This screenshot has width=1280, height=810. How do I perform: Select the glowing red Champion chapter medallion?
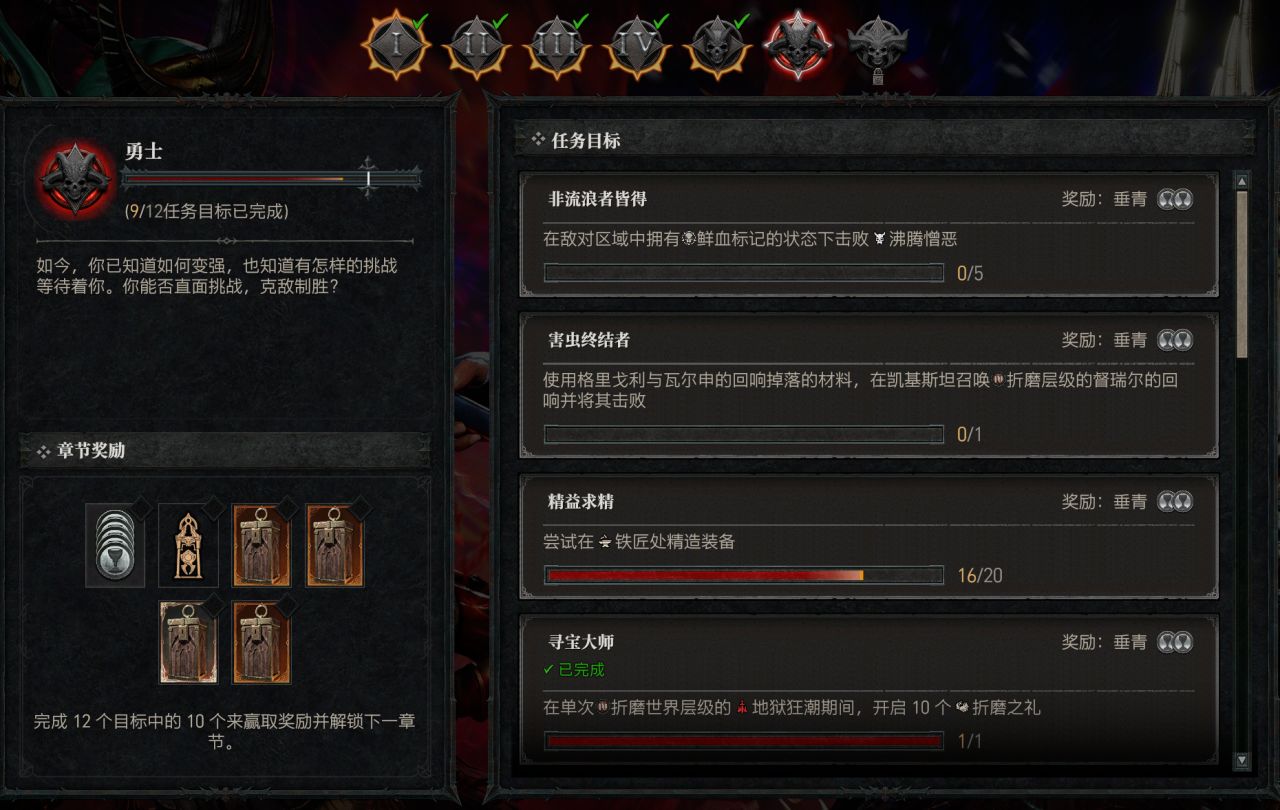click(797, 45)
